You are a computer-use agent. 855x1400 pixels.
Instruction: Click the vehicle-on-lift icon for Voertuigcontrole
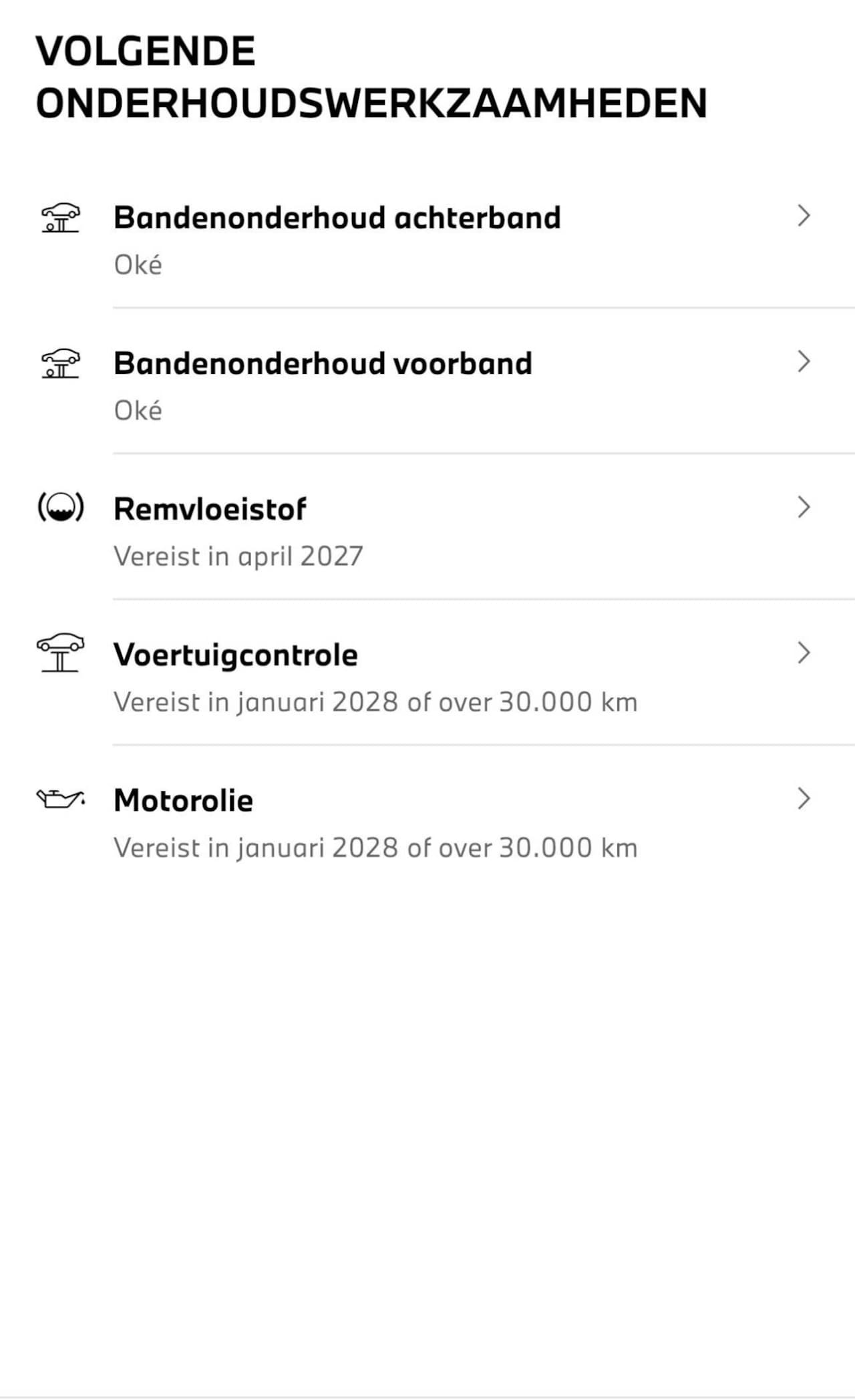[60, 653]
